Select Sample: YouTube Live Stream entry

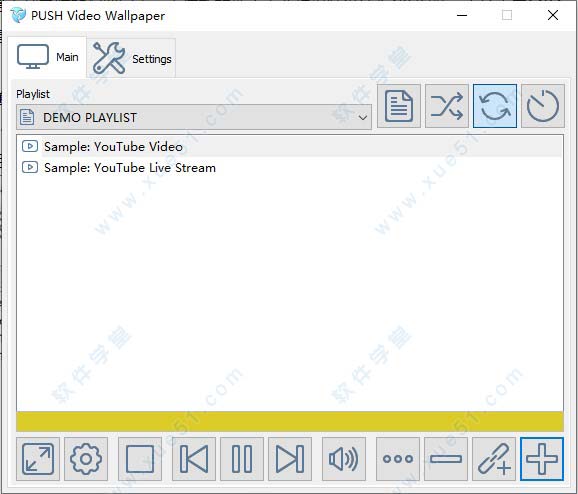click(290, 168)
